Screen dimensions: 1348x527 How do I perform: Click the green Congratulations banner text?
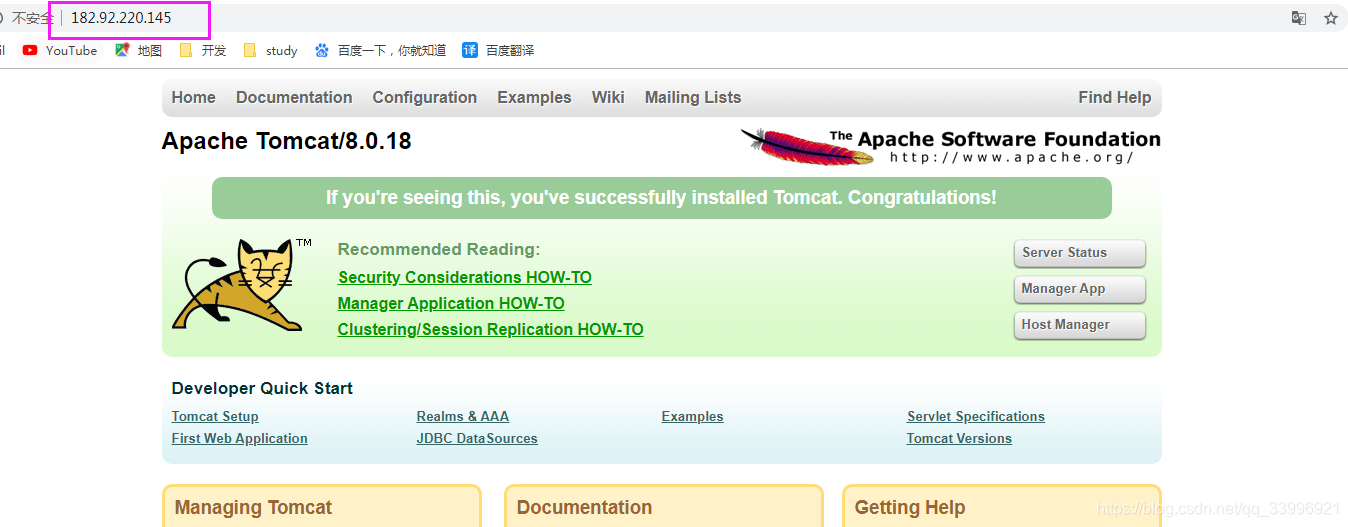click(661, 198)
